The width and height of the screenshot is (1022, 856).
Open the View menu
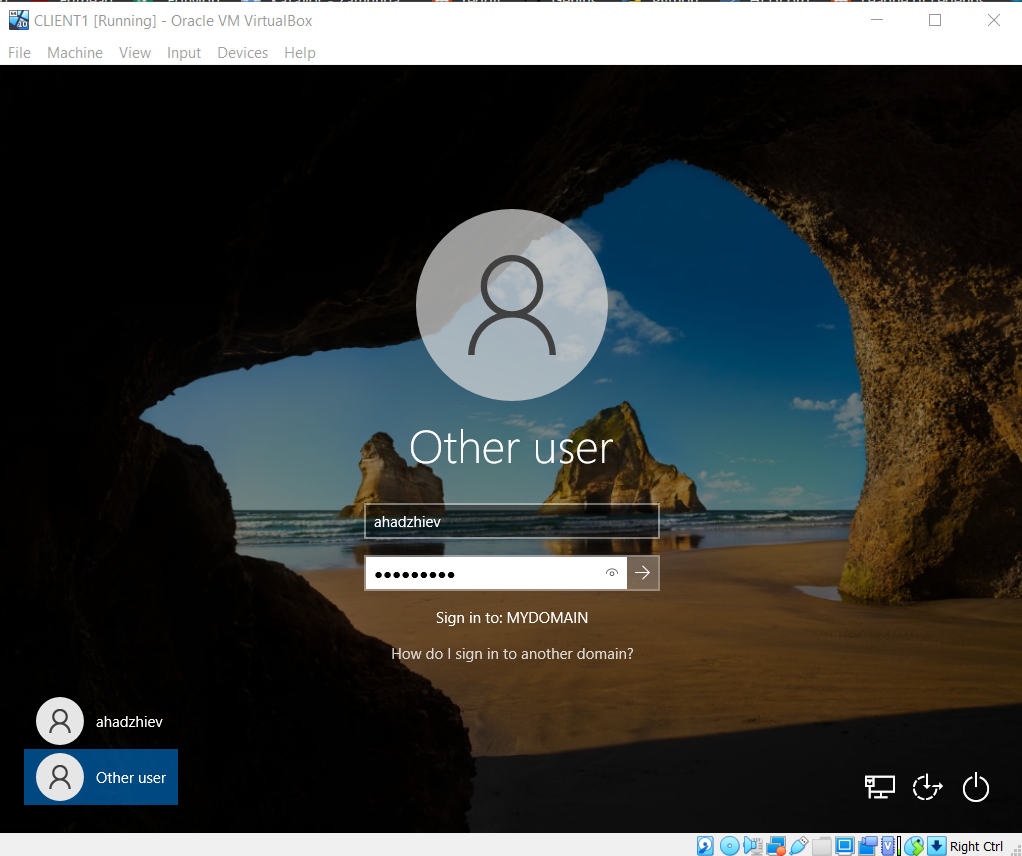135,53
